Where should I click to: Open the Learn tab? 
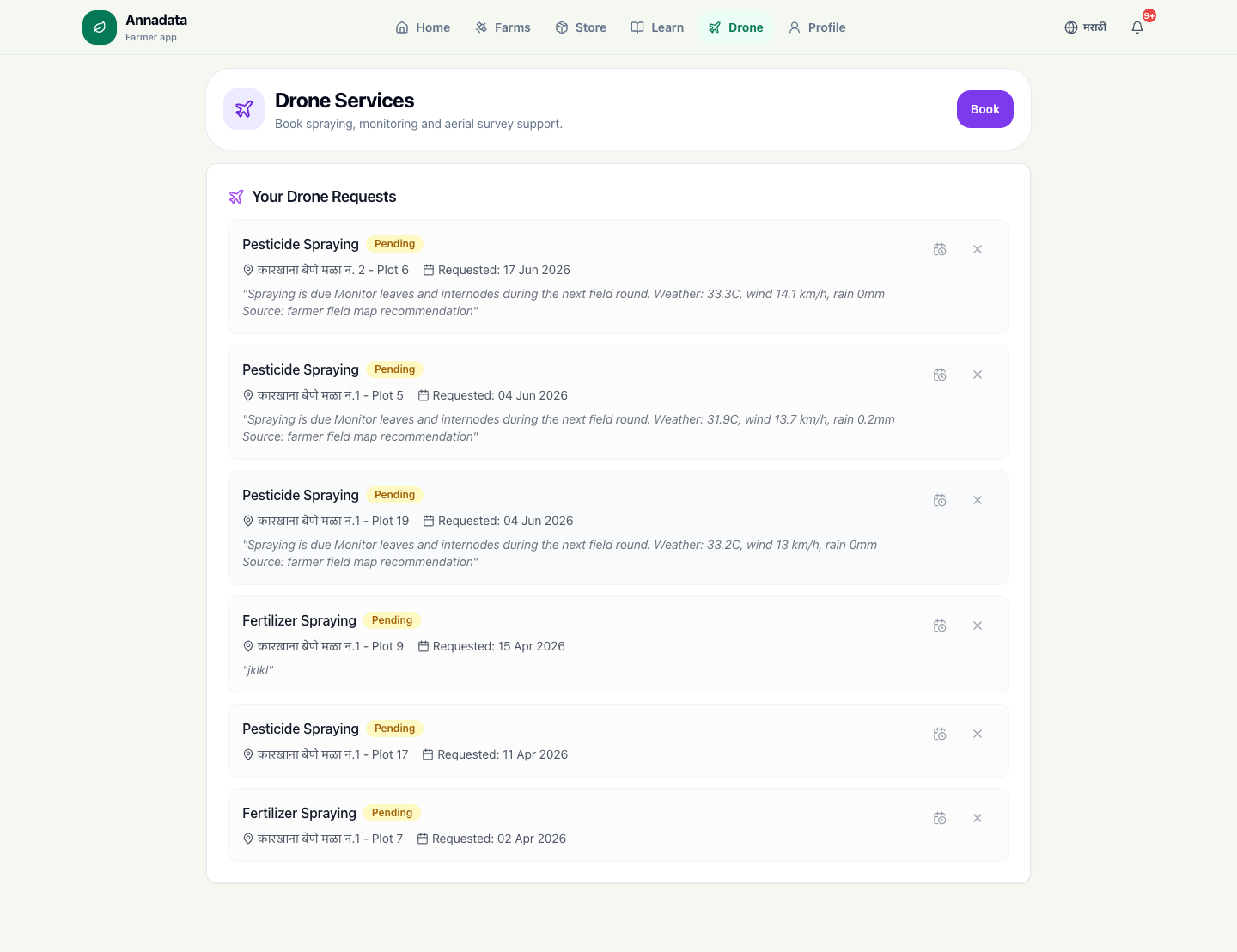(x=657, y=27)
